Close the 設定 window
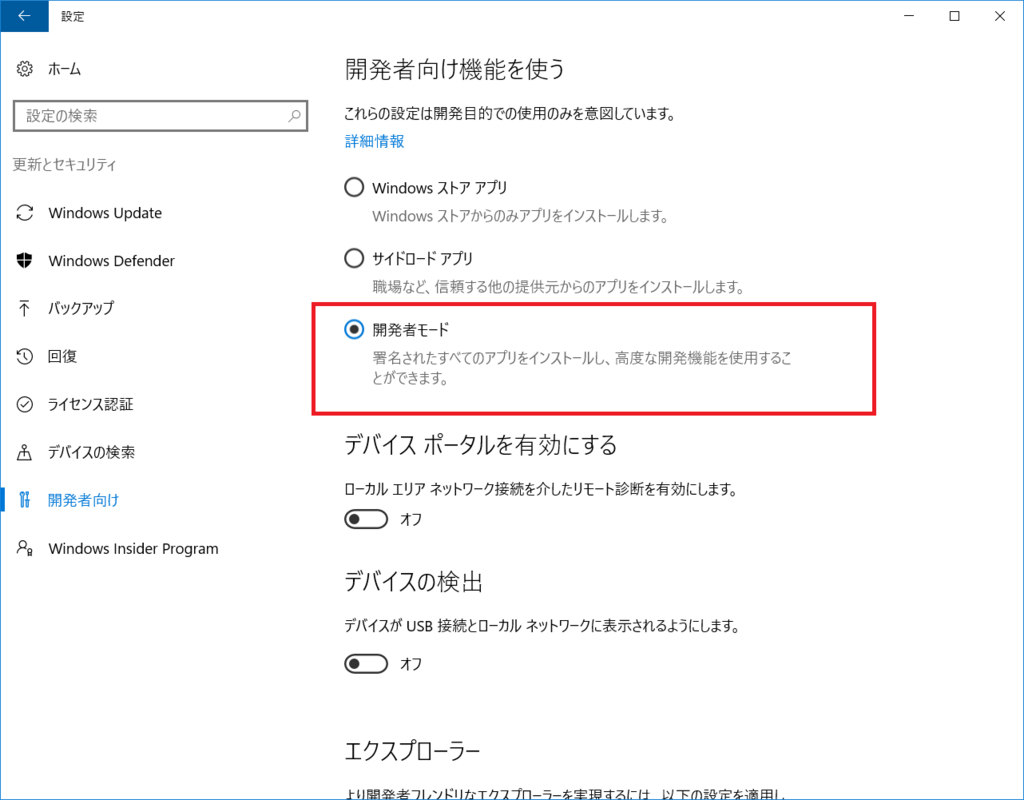Screen dimensions: 1024x800 tap(1000, 16)
